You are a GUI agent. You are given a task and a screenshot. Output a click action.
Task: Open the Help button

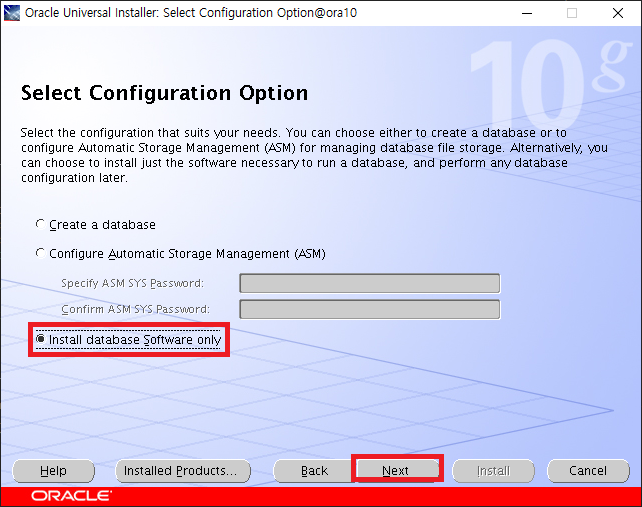54,471
